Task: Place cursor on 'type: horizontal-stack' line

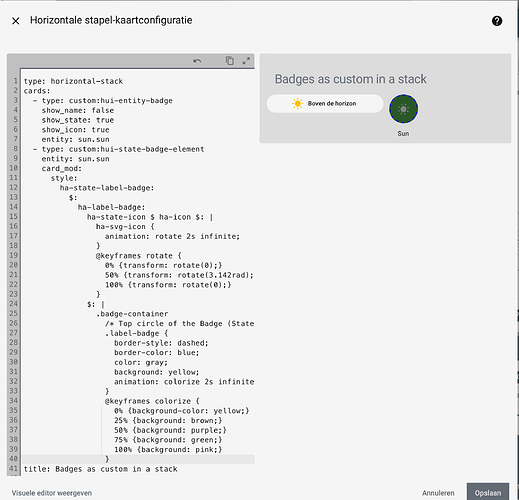Action: [x=73, y=81]
